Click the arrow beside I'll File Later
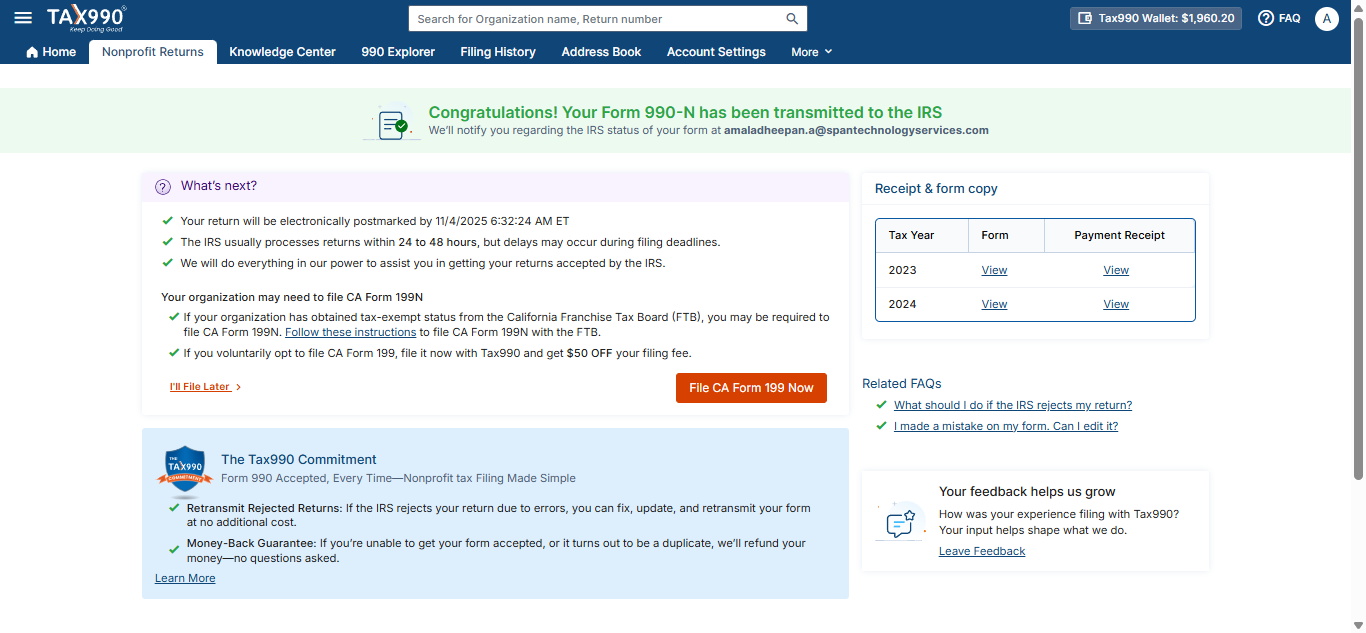 point(238,387)
